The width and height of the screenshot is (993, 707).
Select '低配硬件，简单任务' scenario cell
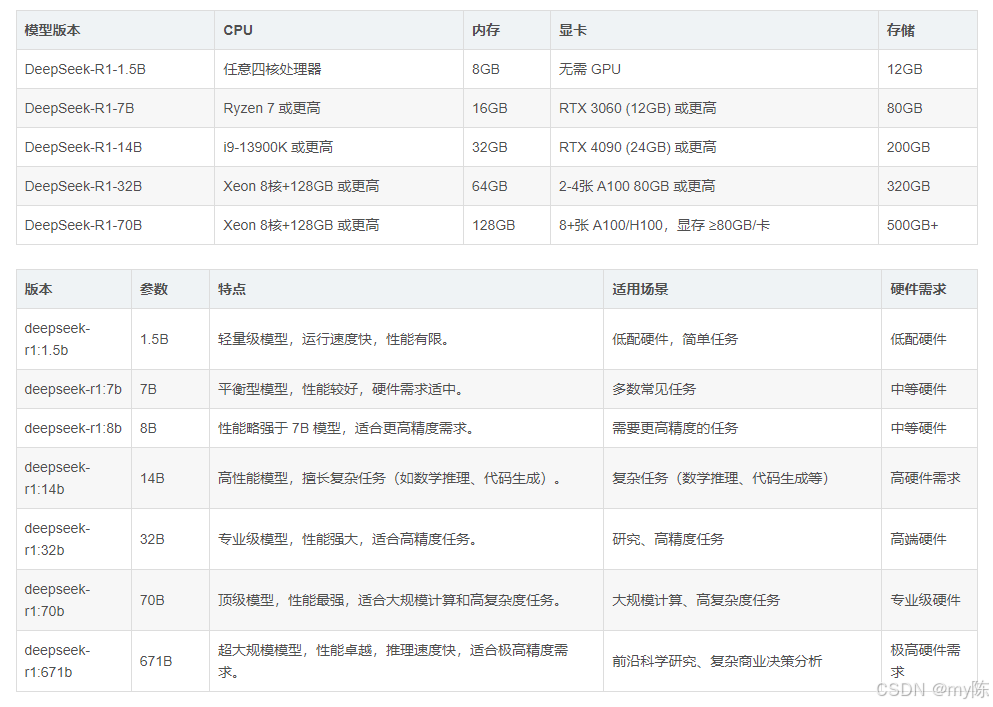(x=742, y=339)
